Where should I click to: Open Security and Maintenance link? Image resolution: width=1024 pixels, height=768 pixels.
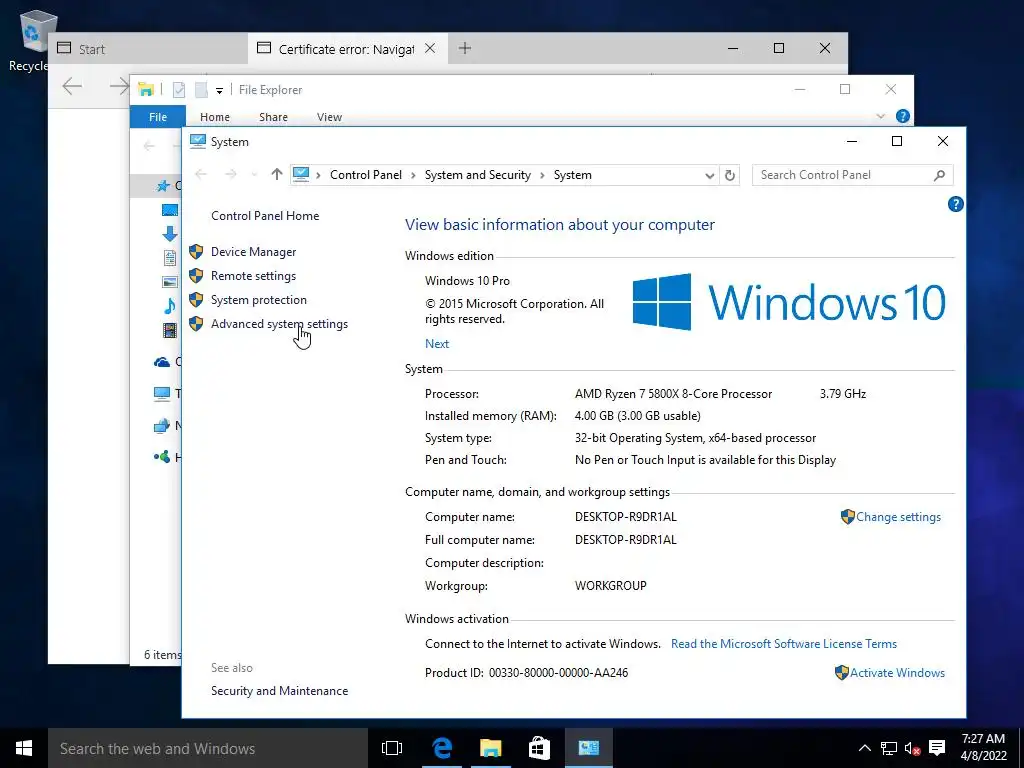[279, 691]
